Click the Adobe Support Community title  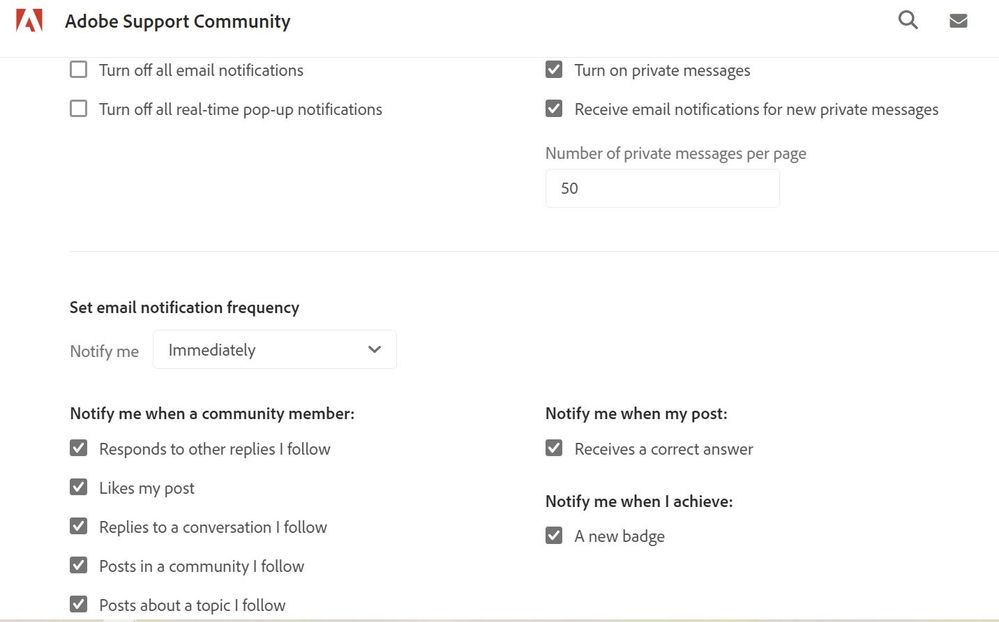178,21
